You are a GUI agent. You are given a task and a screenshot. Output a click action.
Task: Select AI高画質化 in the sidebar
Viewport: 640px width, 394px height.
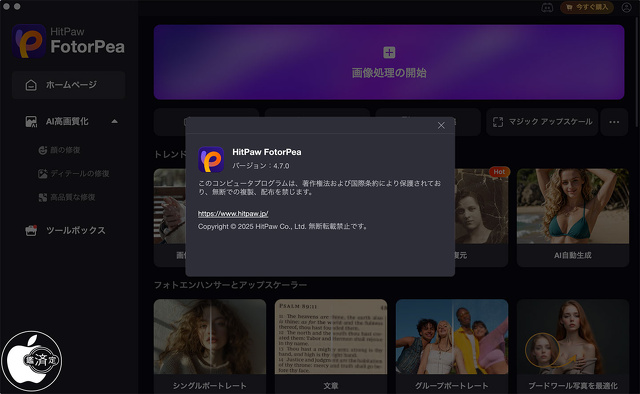67,121
